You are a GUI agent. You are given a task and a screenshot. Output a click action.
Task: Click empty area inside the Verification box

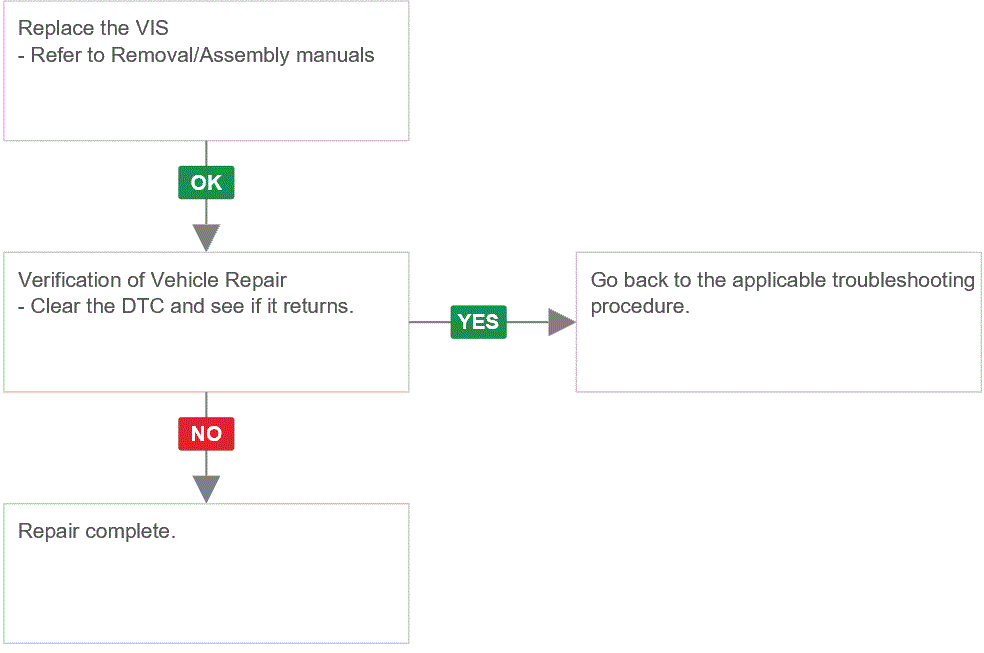point(206,354)
